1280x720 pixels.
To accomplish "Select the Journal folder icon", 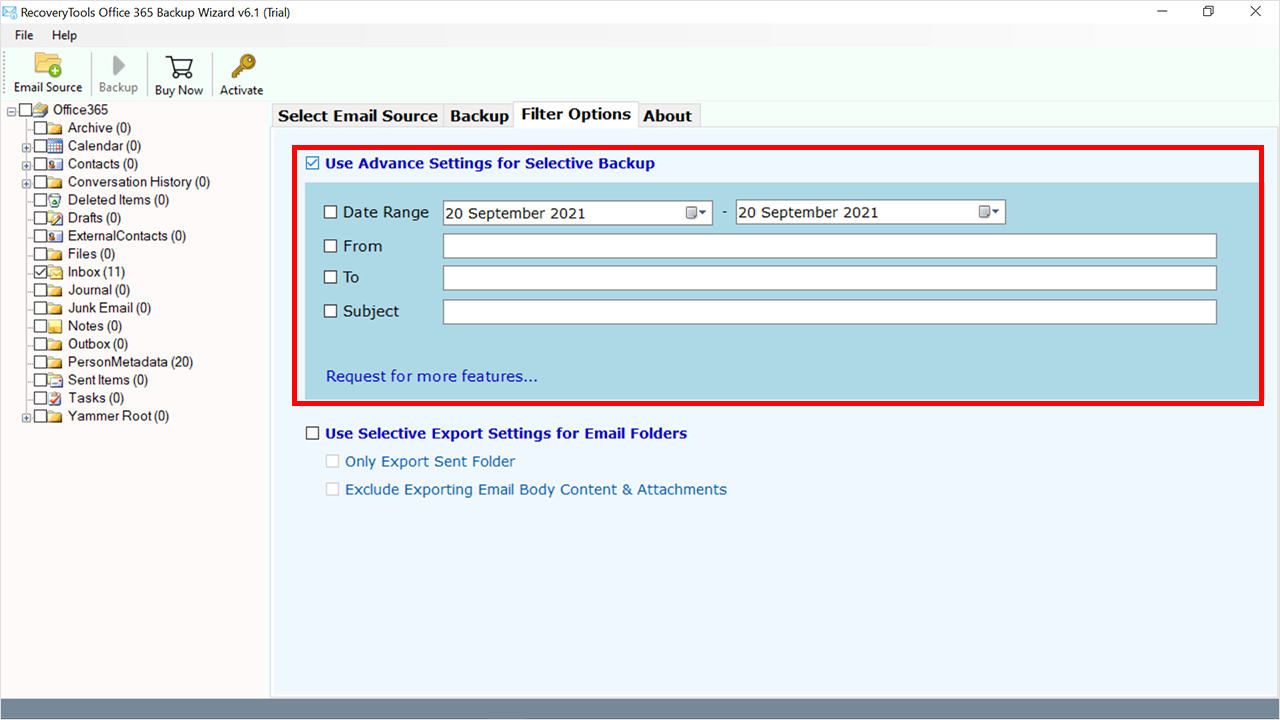I will (56, 290).
